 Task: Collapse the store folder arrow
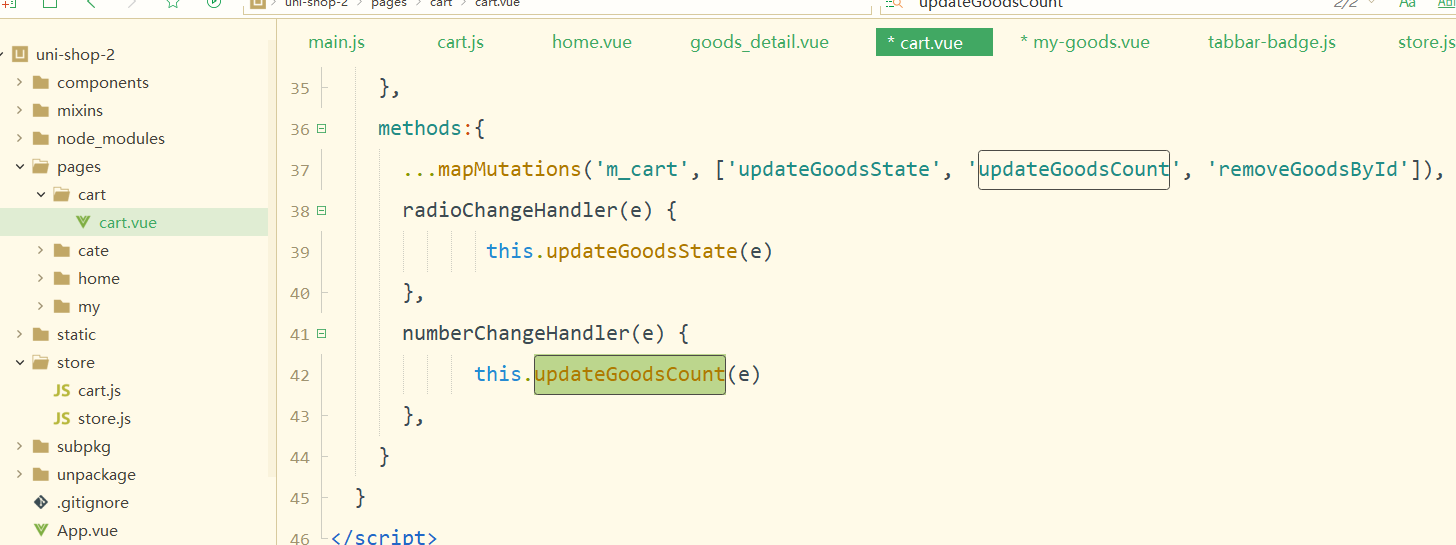pos(19,363)
